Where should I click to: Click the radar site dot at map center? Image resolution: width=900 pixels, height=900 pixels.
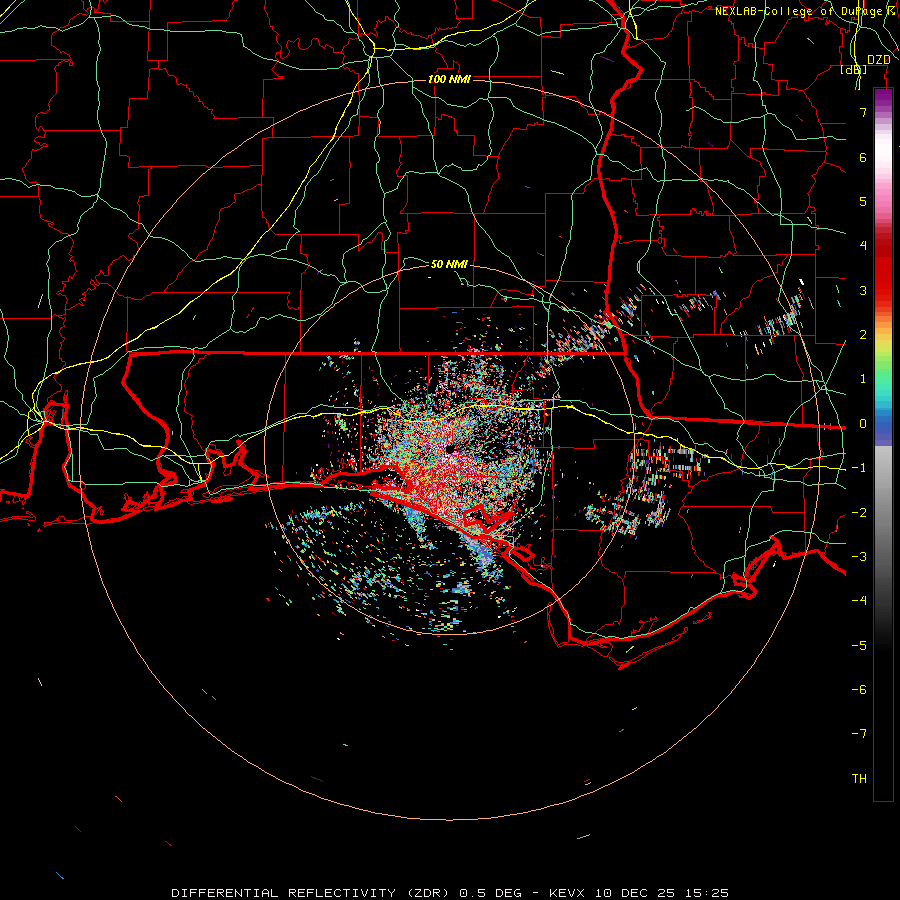click(x=449, y=449)
